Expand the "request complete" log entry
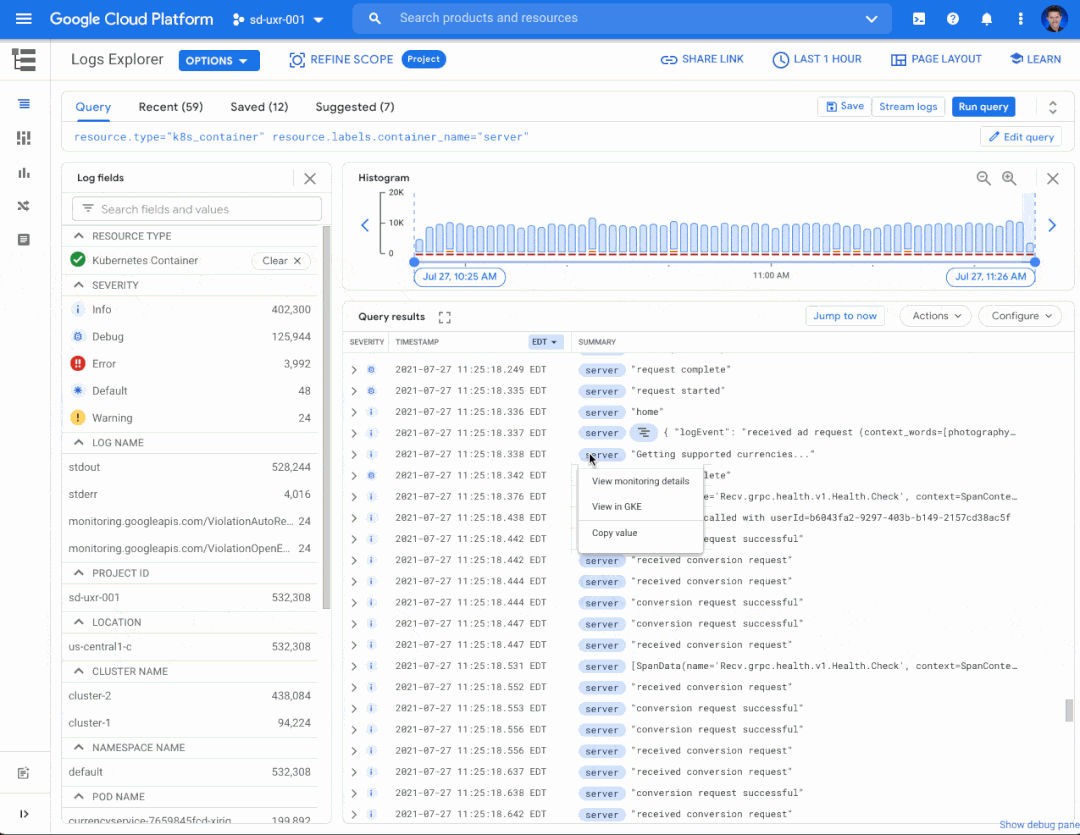The image size is (1080, 835). 354,370
